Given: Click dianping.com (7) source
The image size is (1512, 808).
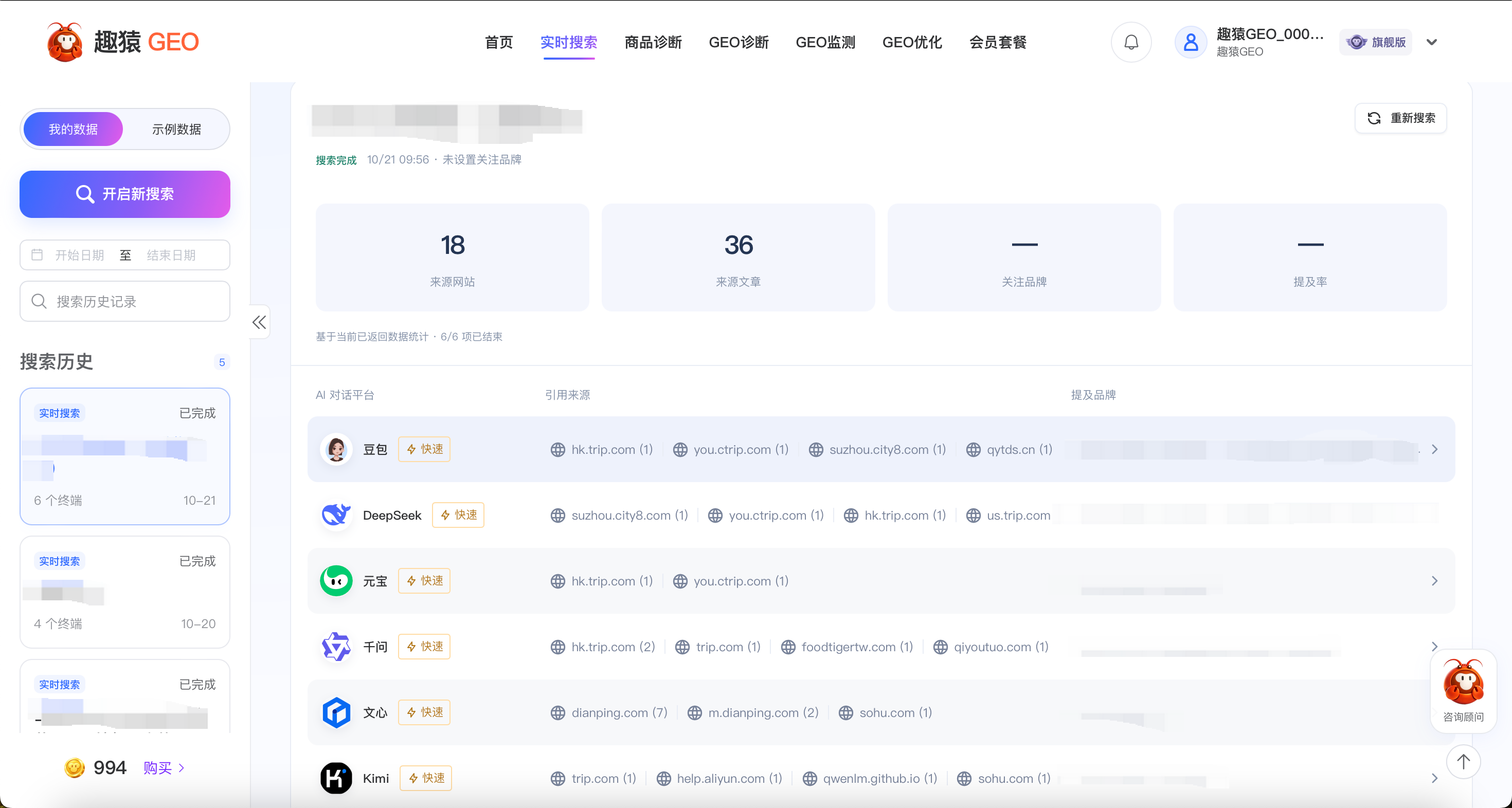Looking at the screenshot, I should (x=609, y=712).
